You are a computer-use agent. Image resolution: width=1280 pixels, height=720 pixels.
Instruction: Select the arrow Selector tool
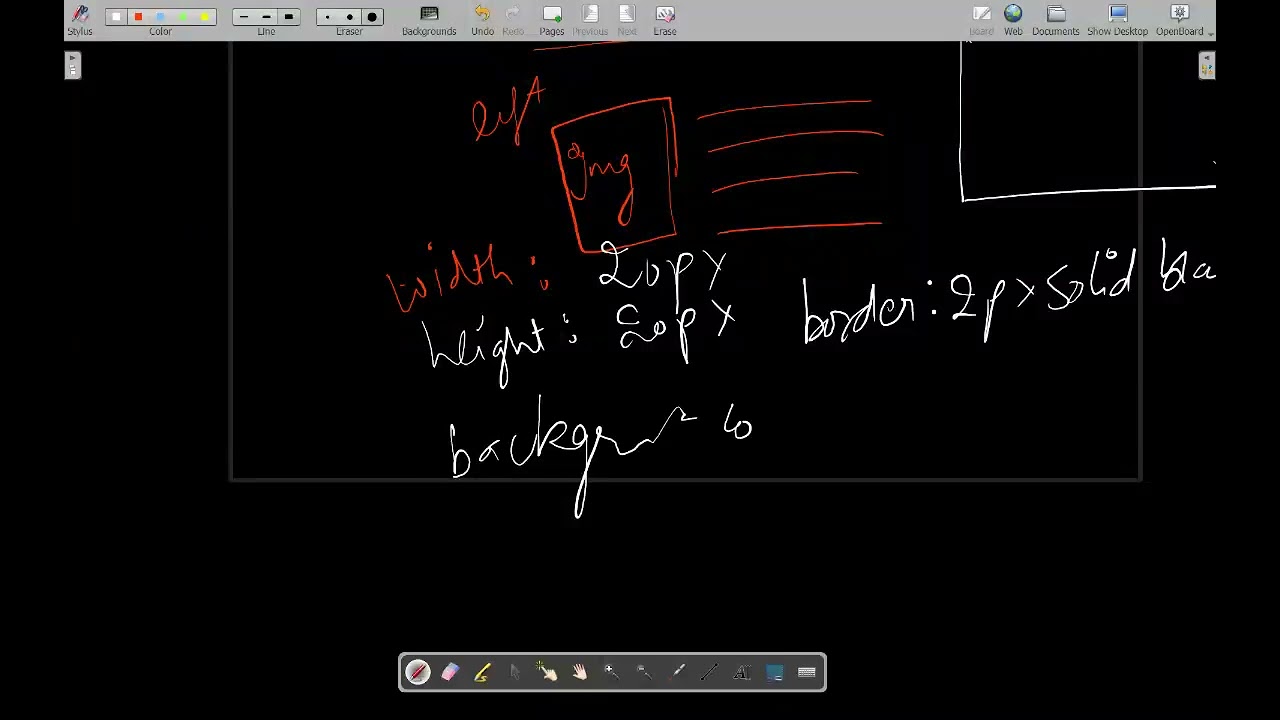(x=514, y=672)
